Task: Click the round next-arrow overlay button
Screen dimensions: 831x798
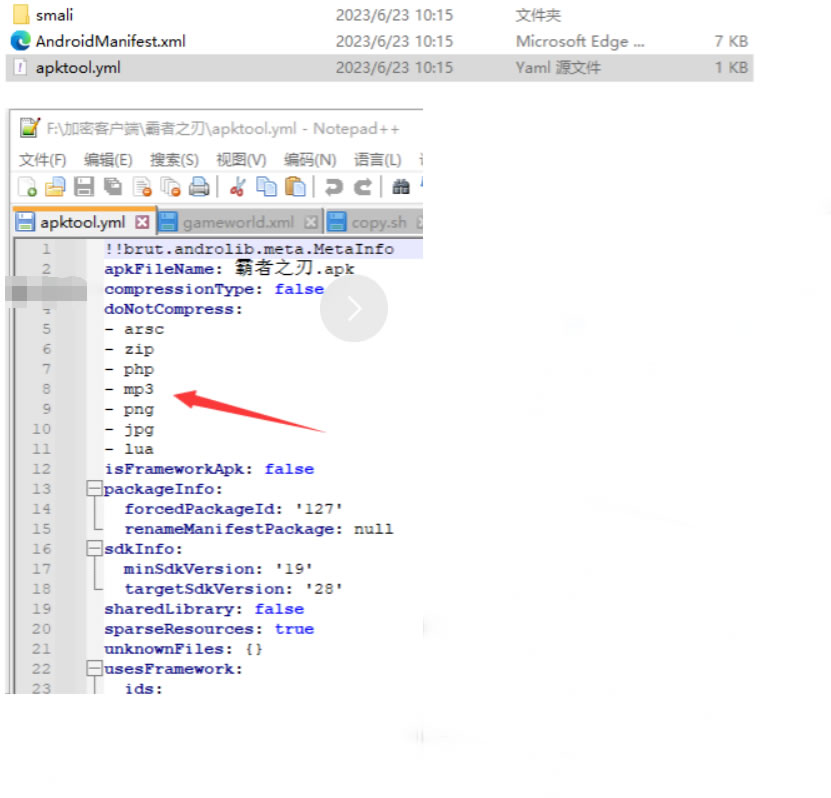Action: tap(354, 309)
